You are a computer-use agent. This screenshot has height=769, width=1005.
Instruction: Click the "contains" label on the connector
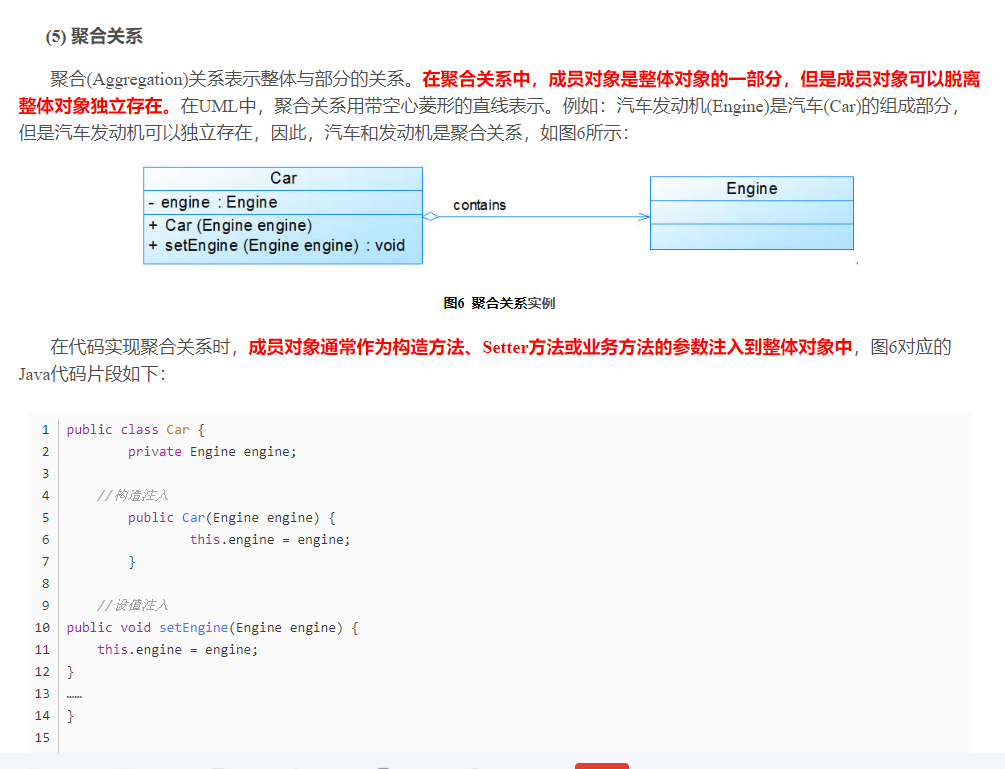(479, 205)
